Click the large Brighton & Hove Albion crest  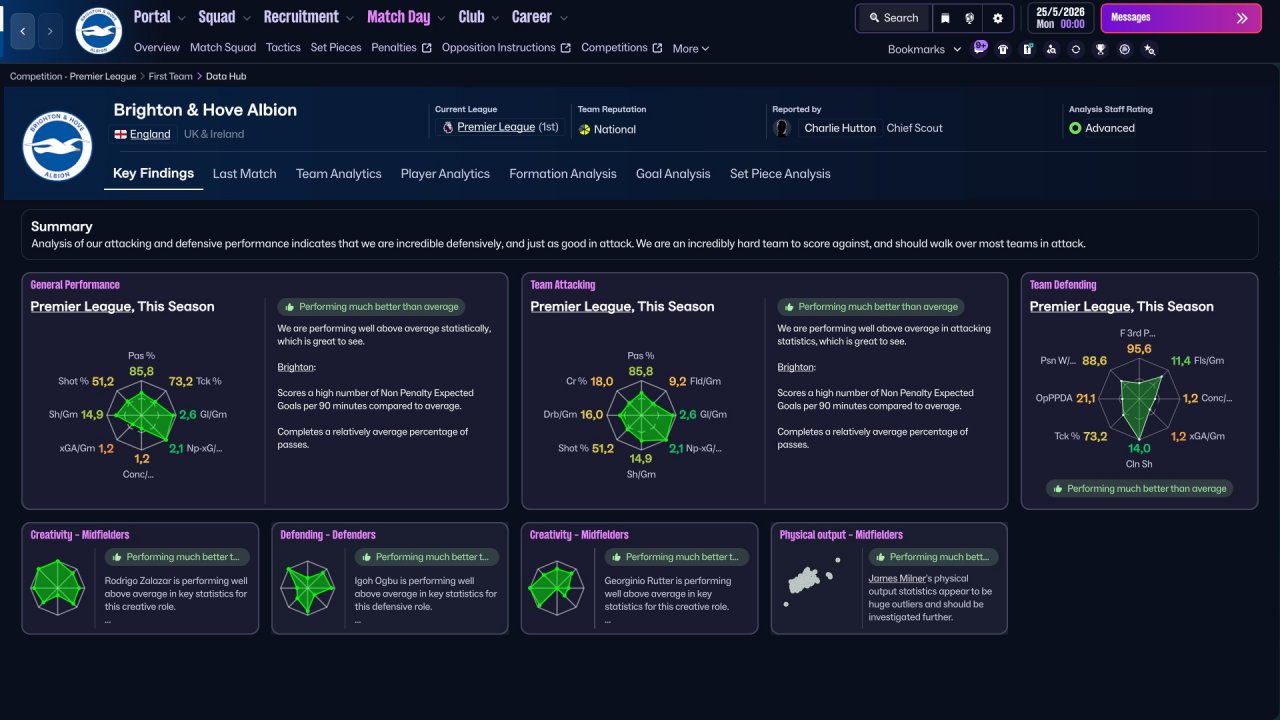tap(58, 145)
